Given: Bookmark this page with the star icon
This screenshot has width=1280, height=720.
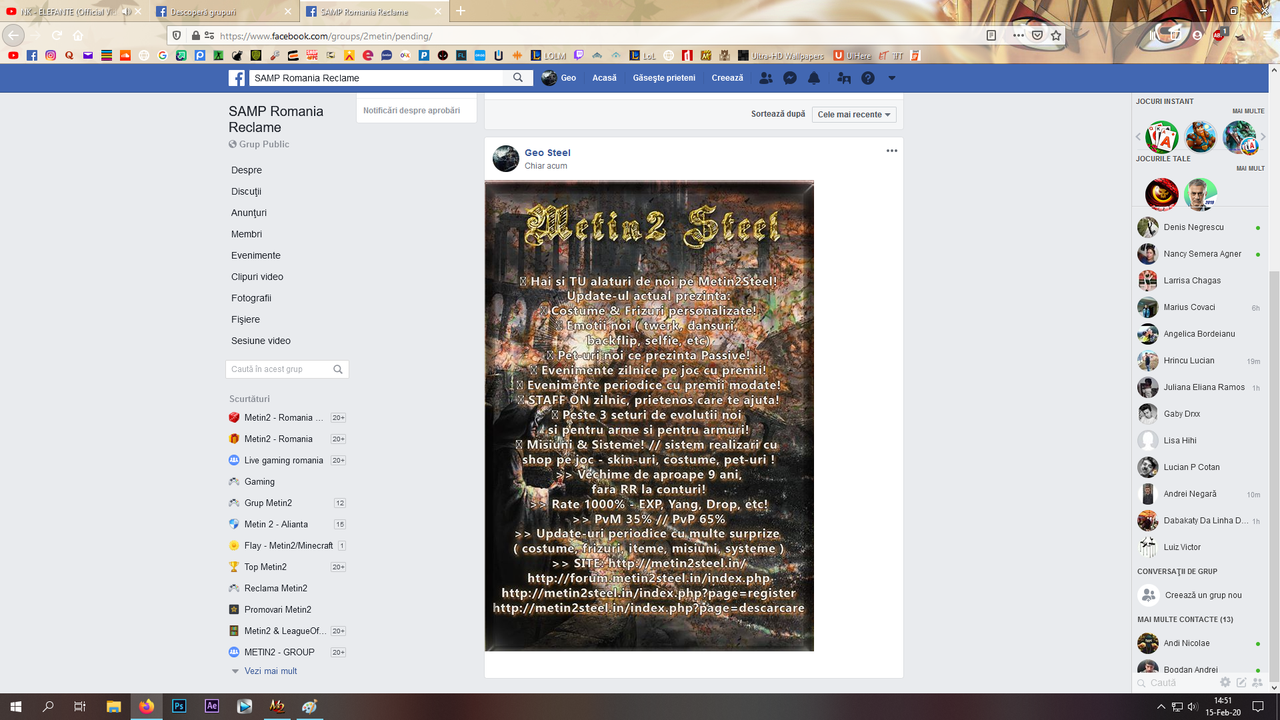Looking at the screenshot, I should pyautogui.click(x=1056, y=35).
